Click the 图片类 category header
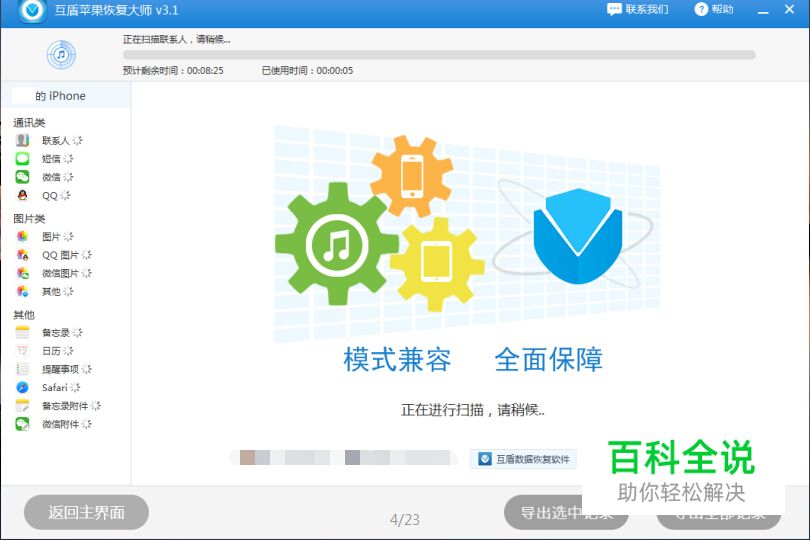Screen dimensions: 810x540 [x=29, y=219]
